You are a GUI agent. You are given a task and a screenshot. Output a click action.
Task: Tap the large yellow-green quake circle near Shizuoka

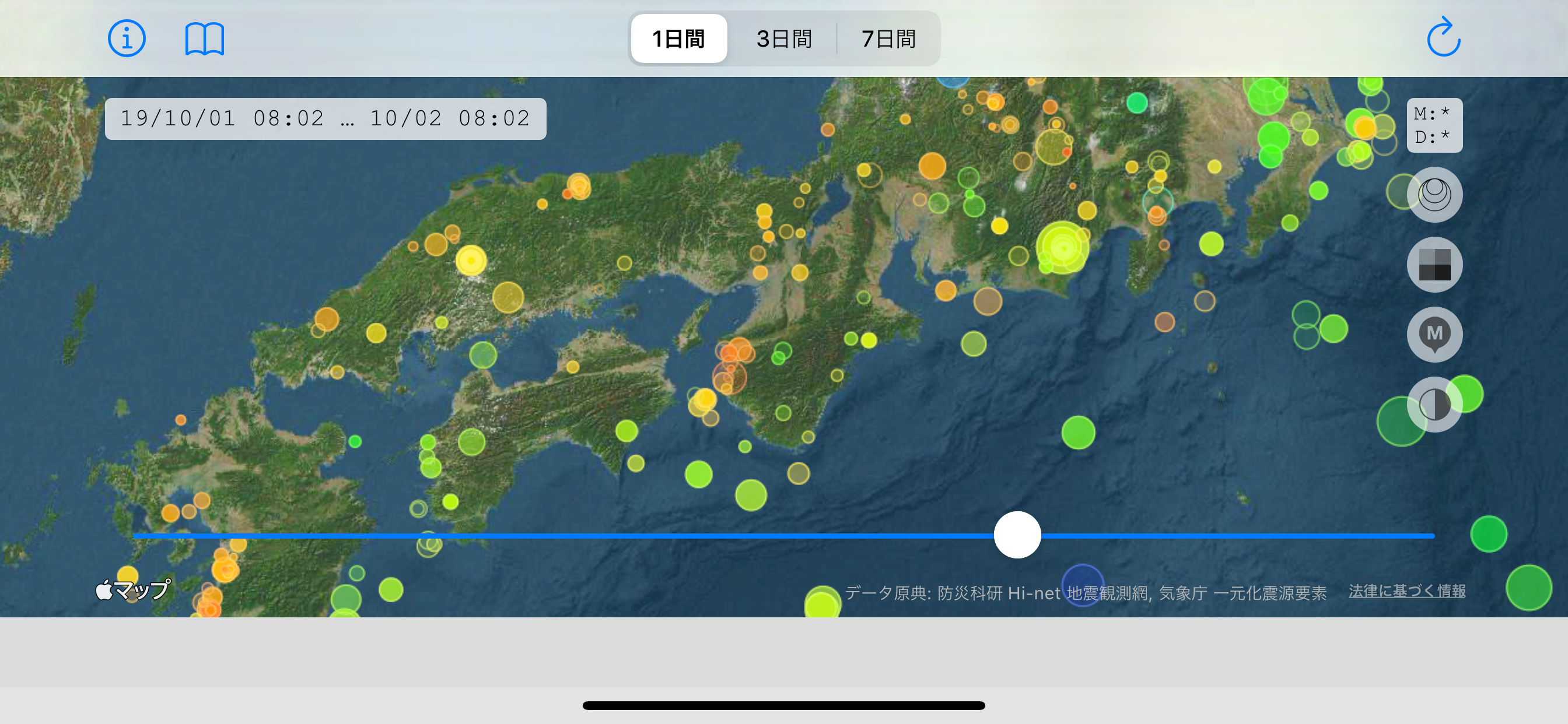click(1063, 248)
